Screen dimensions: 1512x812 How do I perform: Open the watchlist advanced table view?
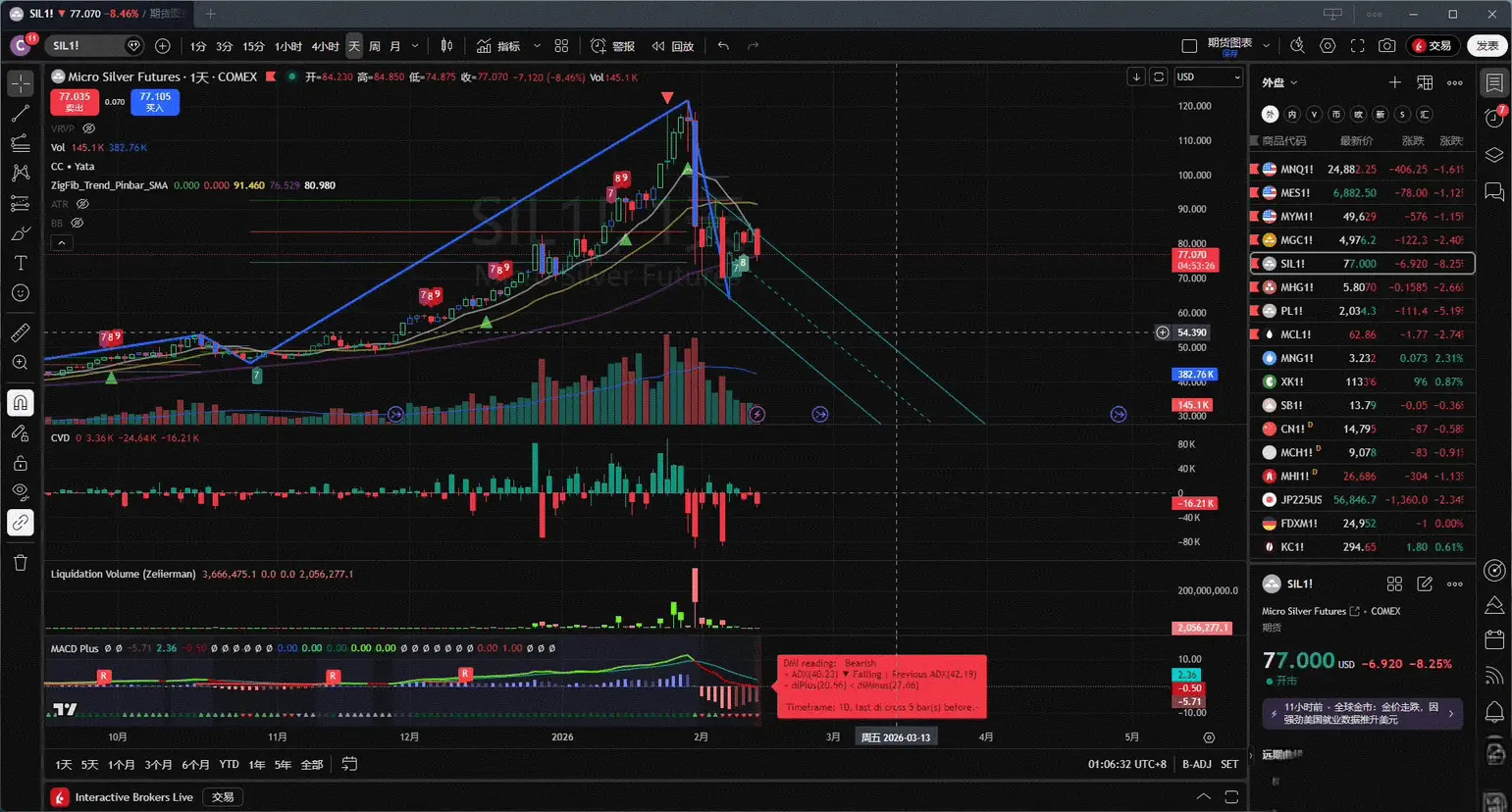click(1425, 83)
